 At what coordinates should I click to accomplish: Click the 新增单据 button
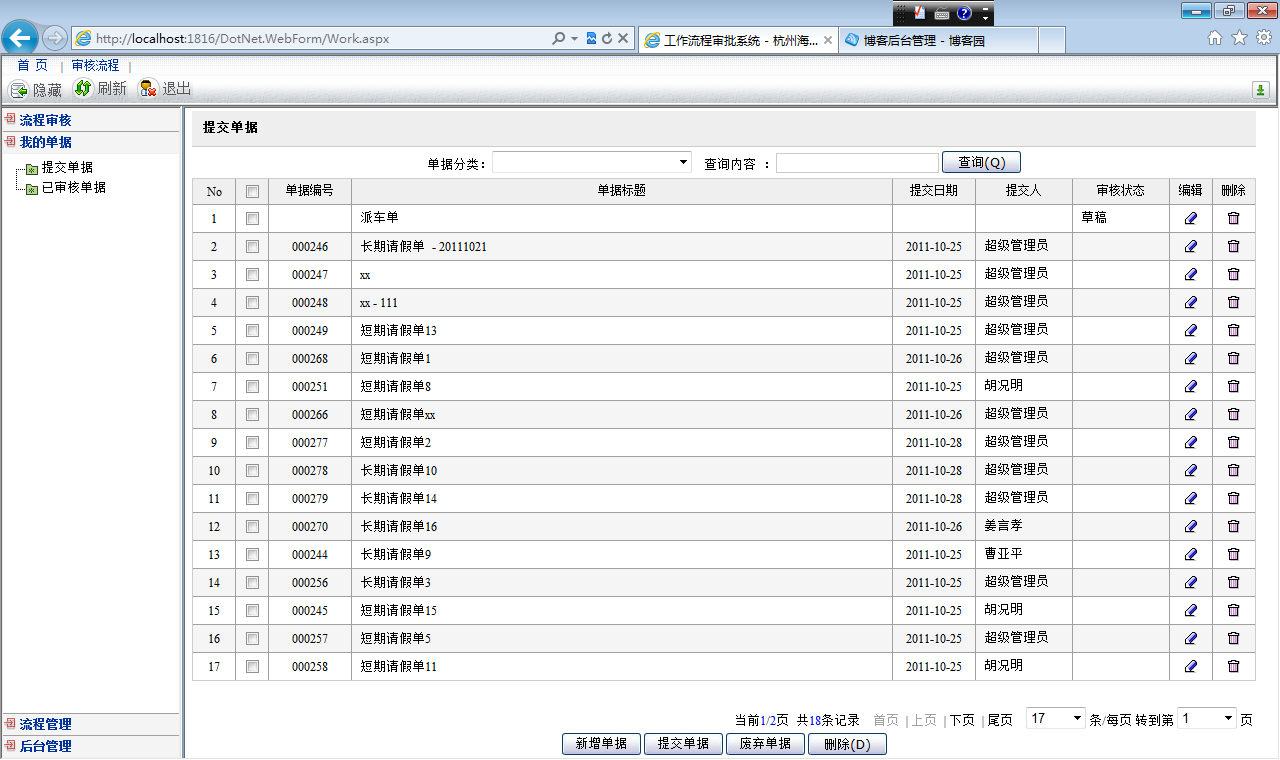tap(602, 744)
